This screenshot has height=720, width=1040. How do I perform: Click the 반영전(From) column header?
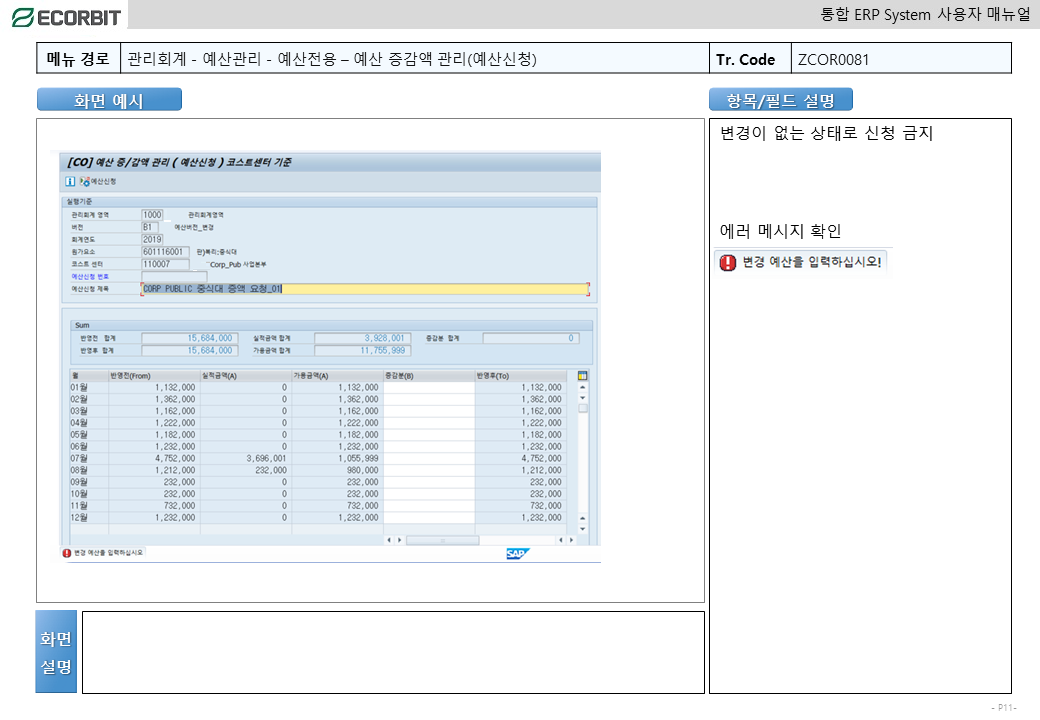[x=154, y=376]
